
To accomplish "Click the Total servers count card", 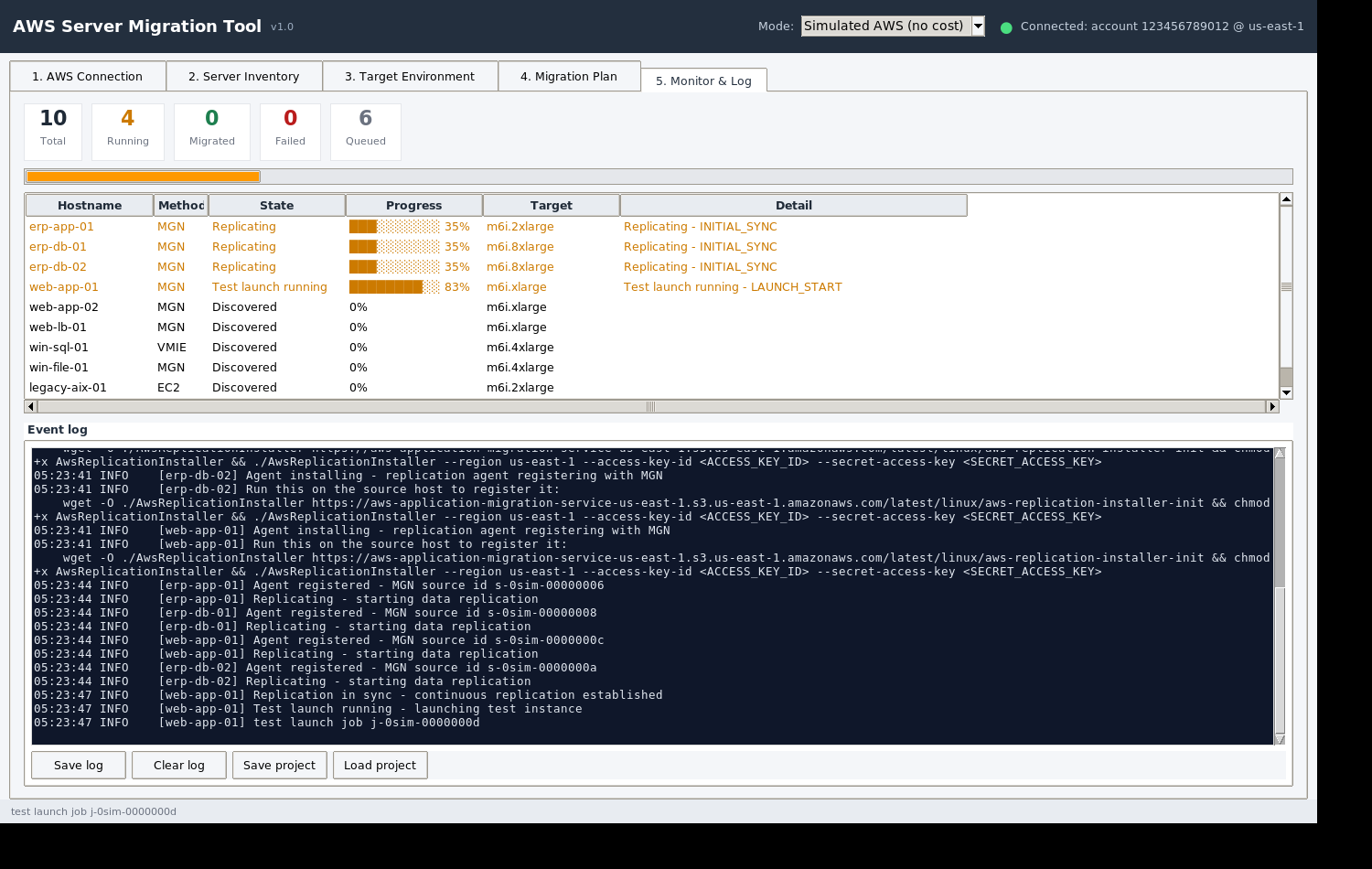I will point(53,132).
